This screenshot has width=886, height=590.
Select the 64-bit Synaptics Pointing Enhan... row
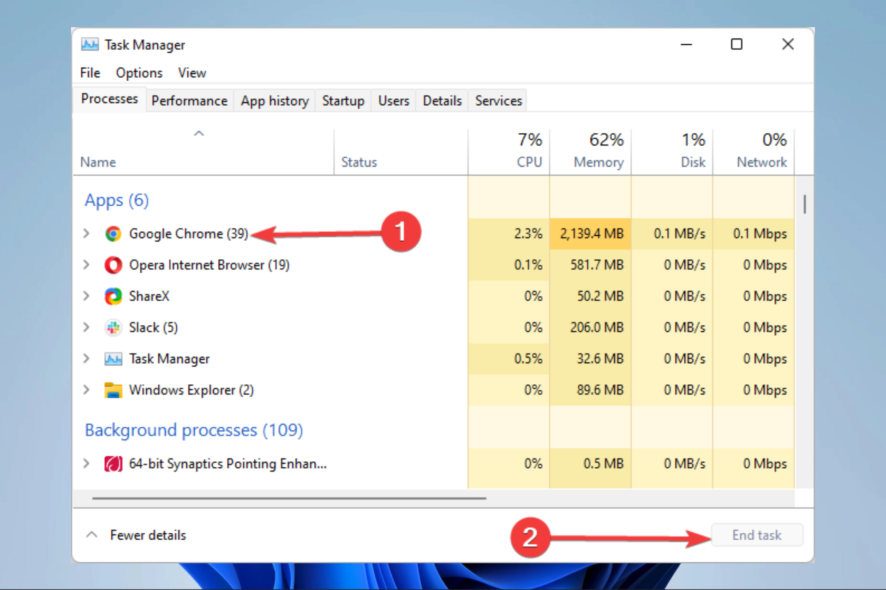point(433,464)
